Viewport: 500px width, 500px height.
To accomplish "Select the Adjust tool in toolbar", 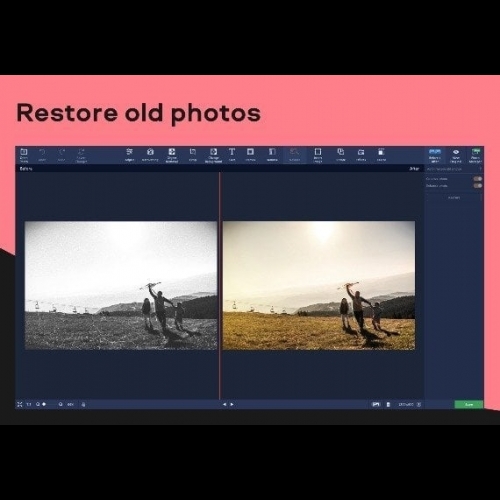I will coord(129,155).
